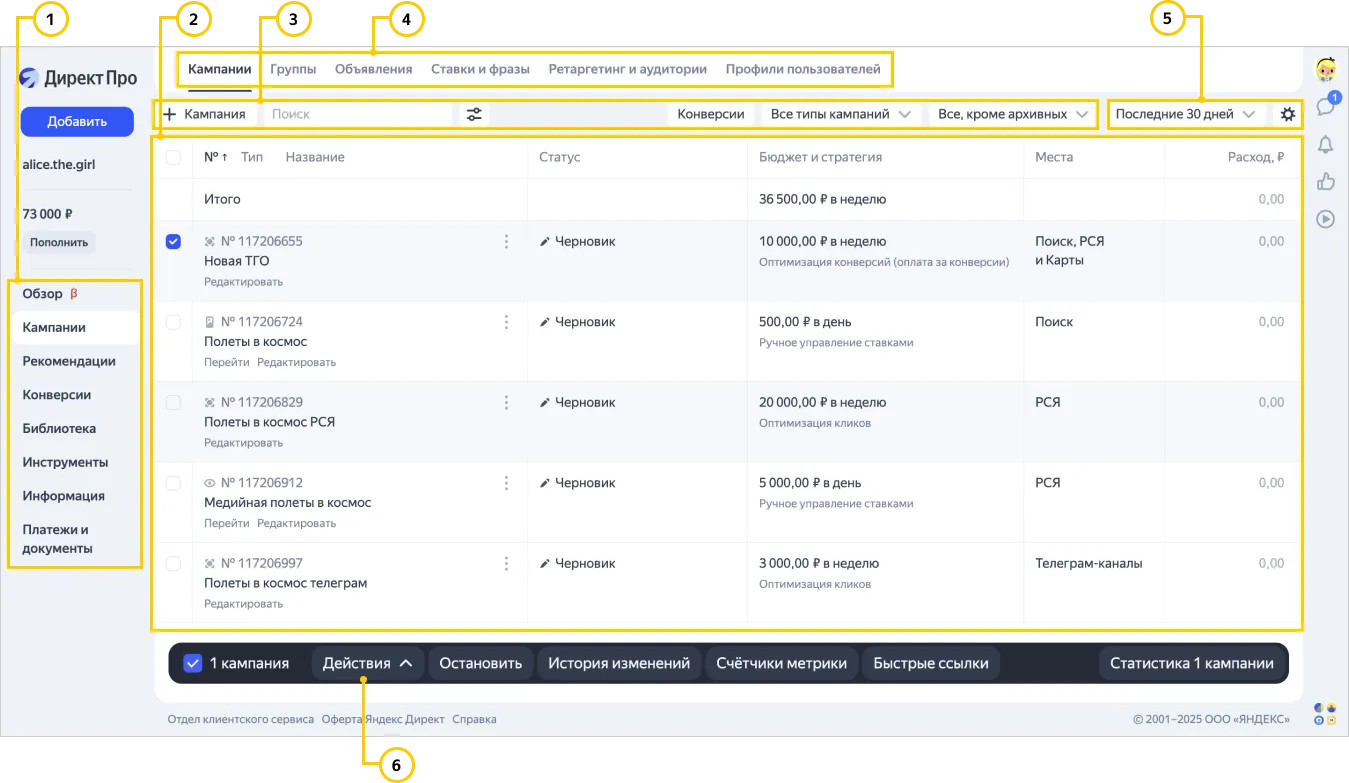Open three-dot menu for Медийная полеты в космос
Screen dimensions: 1349x783
506,483
